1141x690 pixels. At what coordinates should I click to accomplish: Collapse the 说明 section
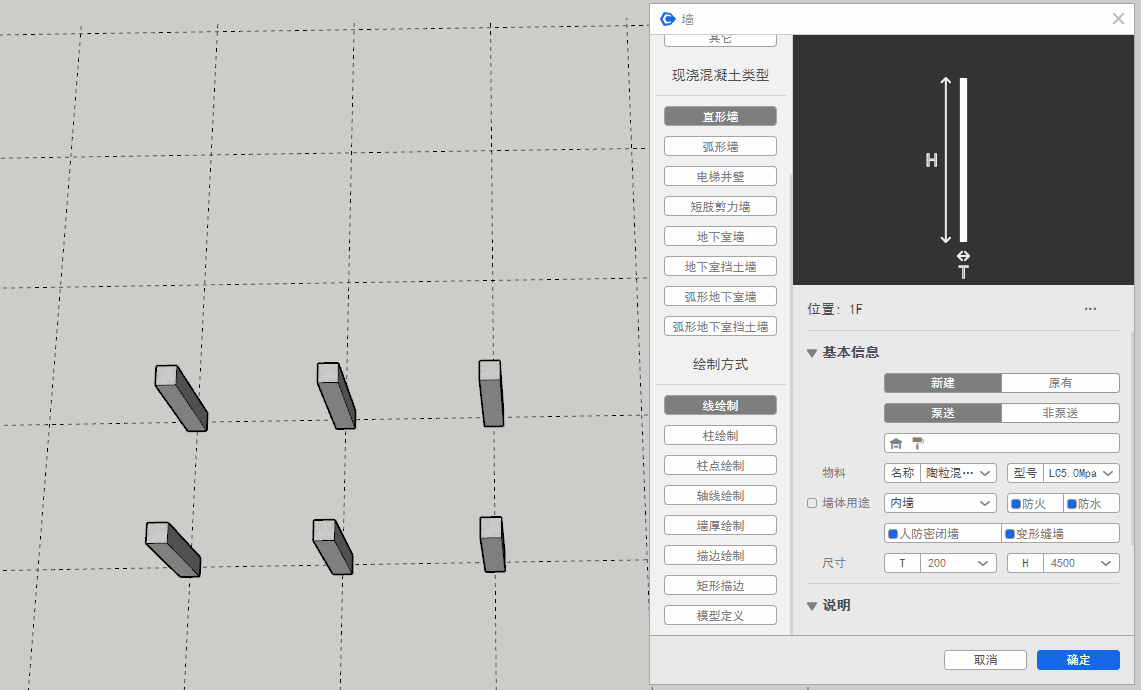pos(812,606)
